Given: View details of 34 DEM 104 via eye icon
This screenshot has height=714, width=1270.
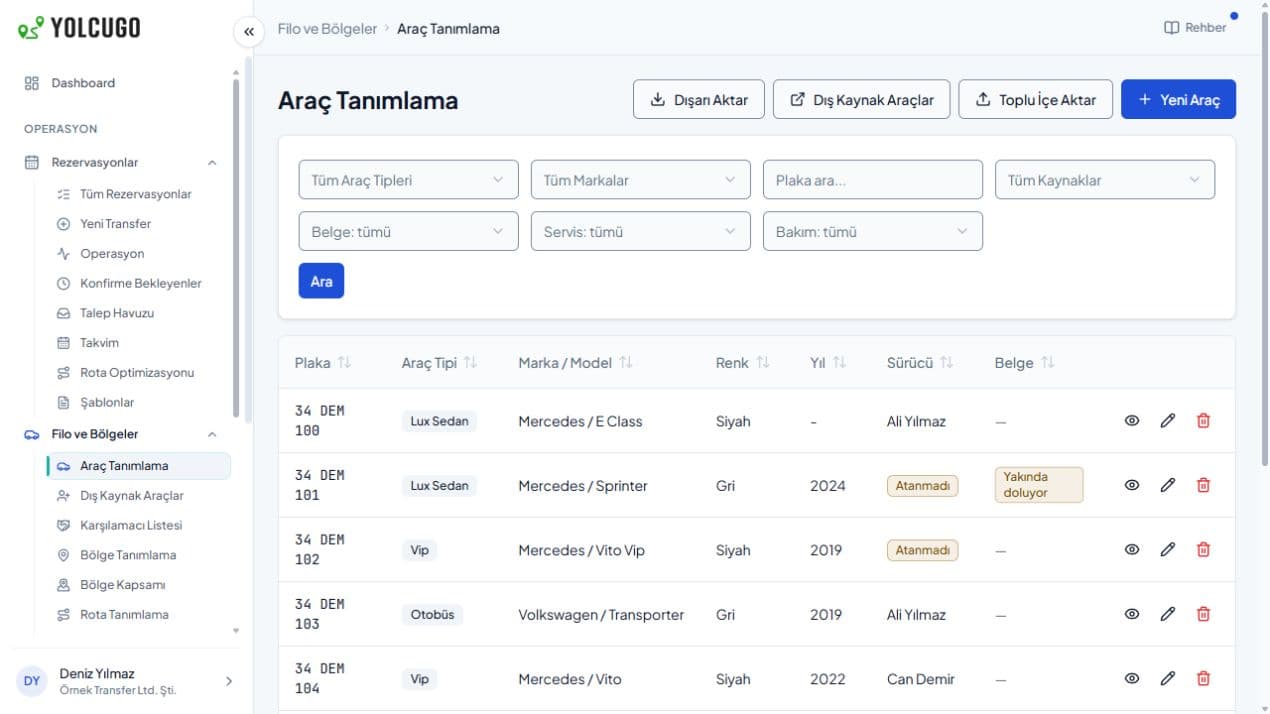Looking at the screenshot, I should [x=1132, y=678].
